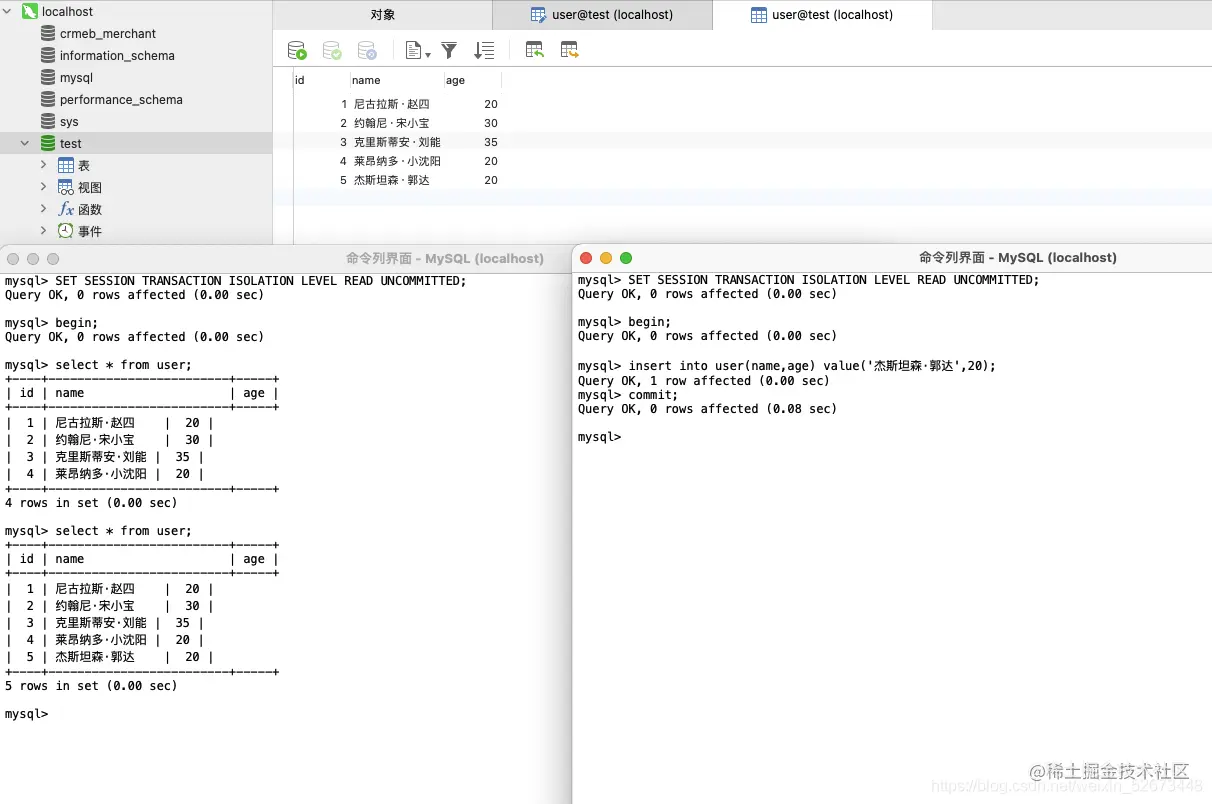This screenshot has height=804, width=1212.
Task: Click the 'commit;' line in right console
Action: 628,395
